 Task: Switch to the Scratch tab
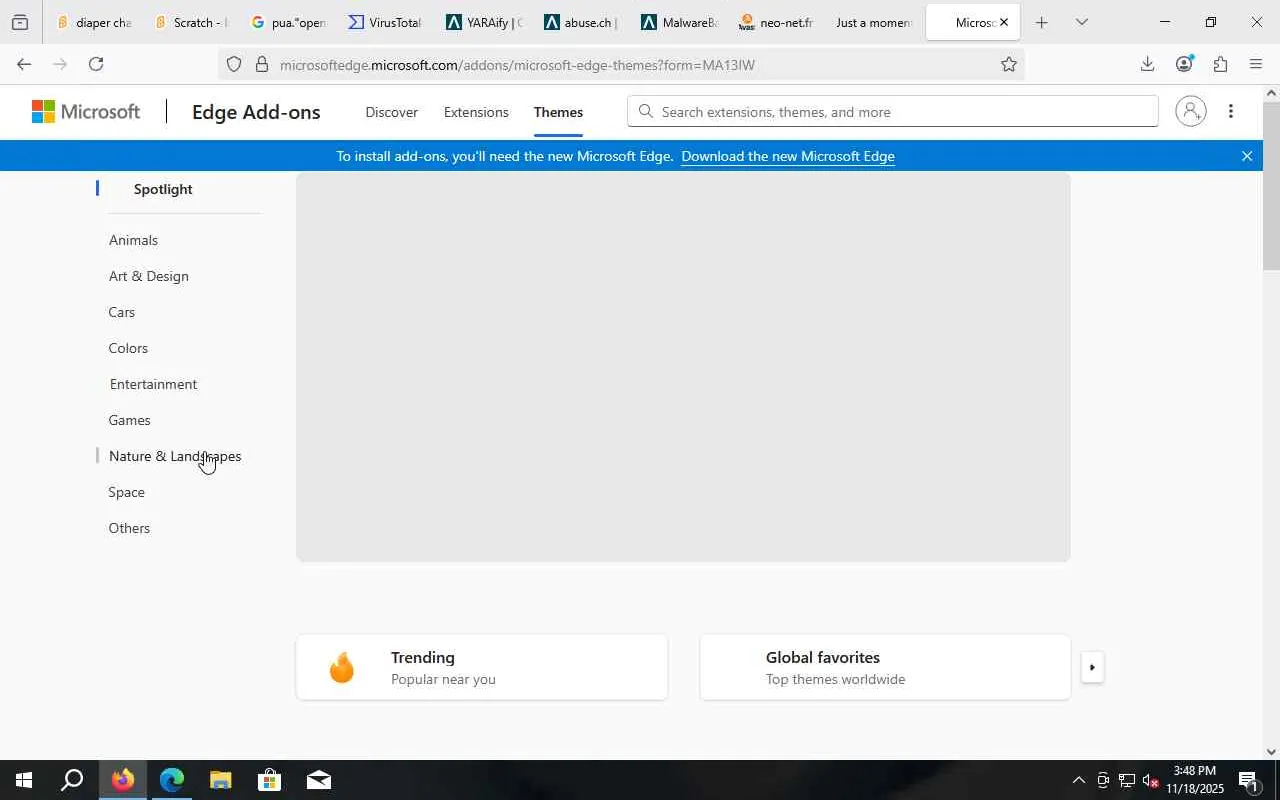pyautogui.click(x=191, y=22)
